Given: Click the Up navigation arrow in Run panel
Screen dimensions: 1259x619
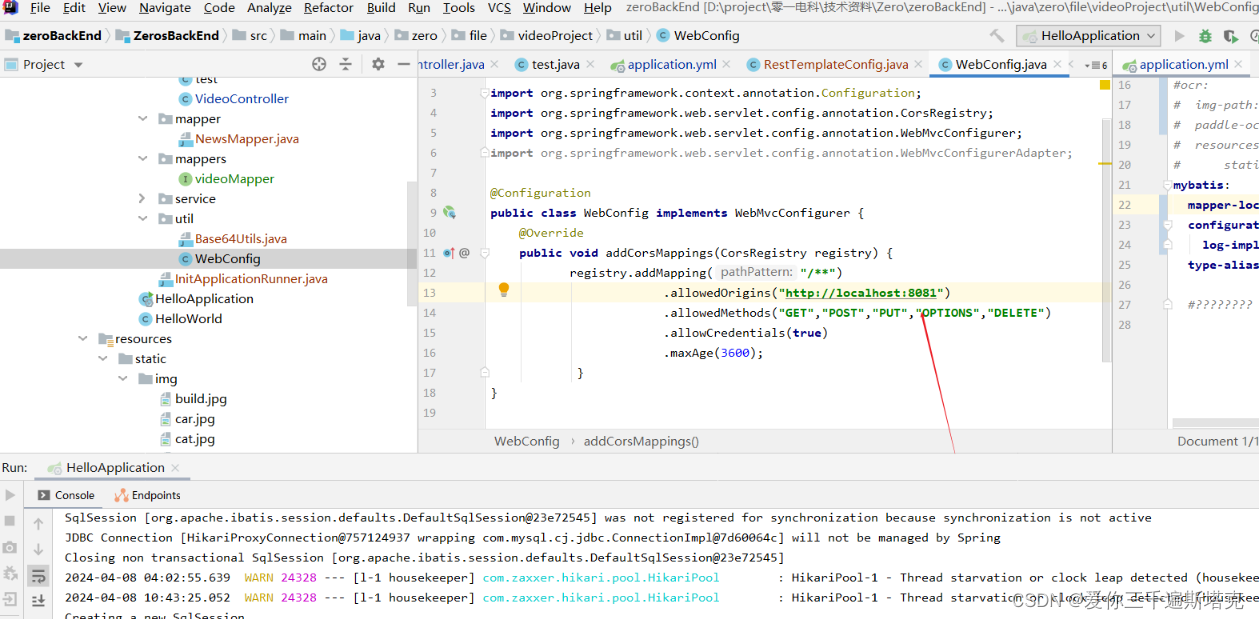Looking at the screenshot, I should click(39, 524).
